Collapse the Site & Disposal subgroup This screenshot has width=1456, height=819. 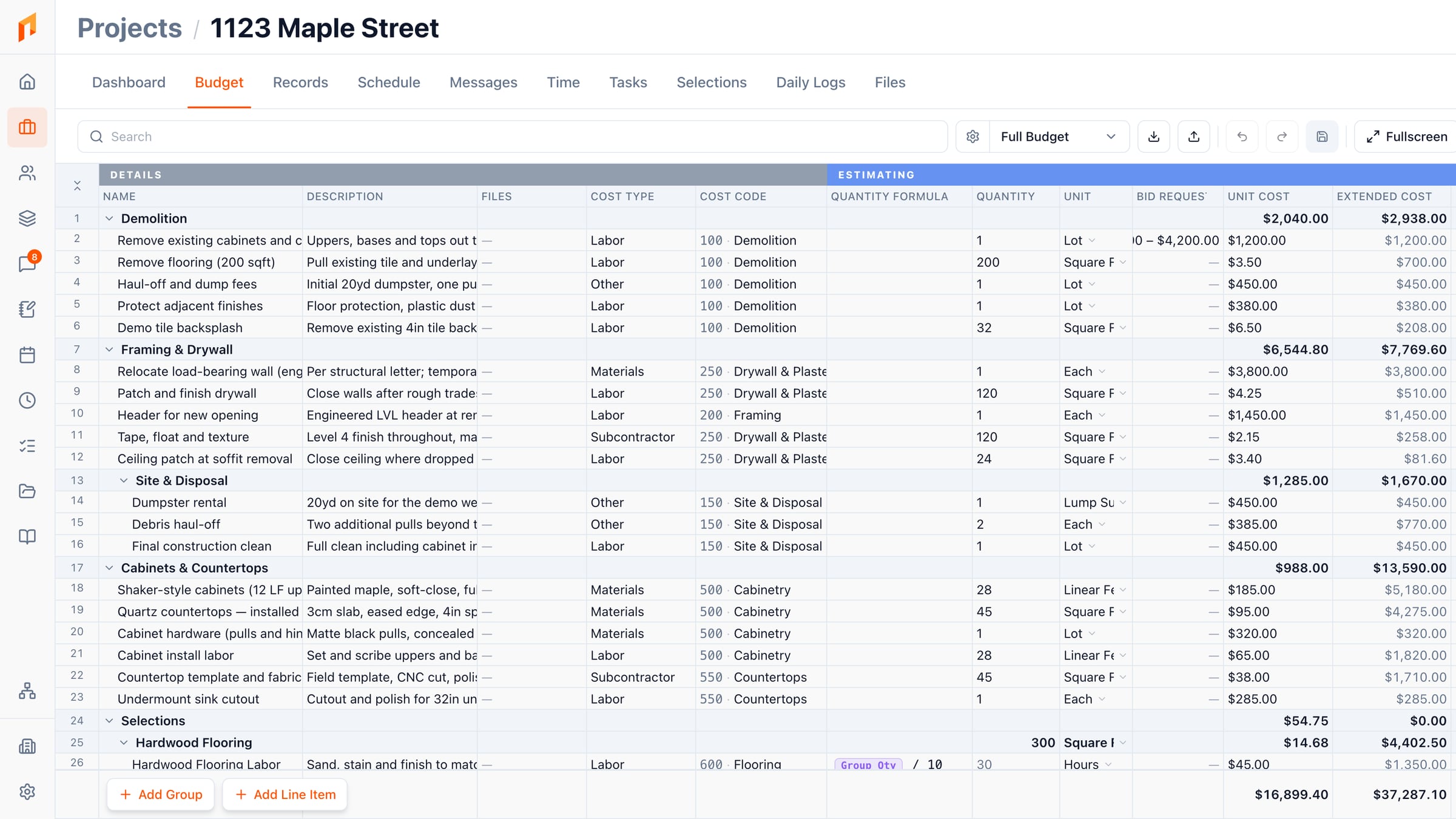[124, 480]
